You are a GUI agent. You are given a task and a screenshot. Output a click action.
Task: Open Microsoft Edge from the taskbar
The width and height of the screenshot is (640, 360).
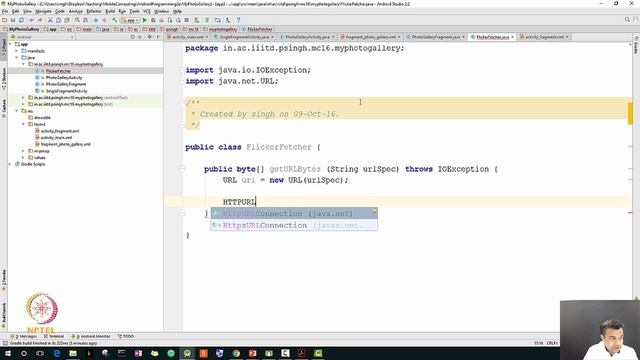[x=56, y=353]
